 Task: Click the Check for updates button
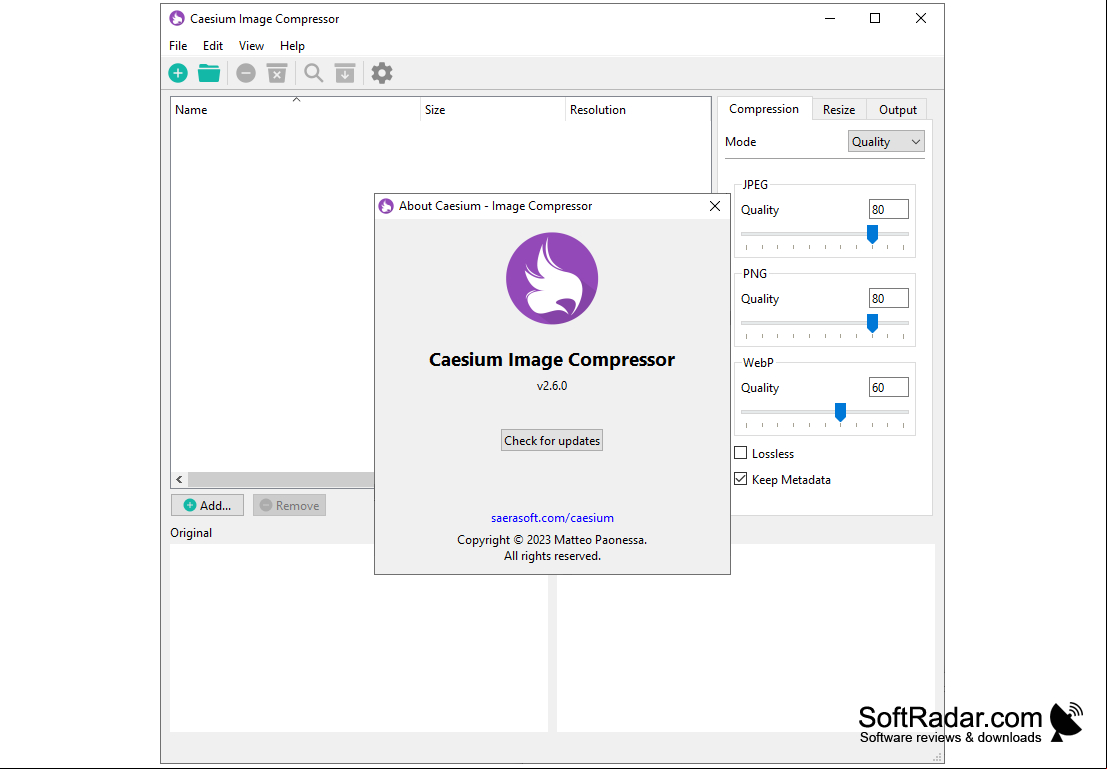552,441
